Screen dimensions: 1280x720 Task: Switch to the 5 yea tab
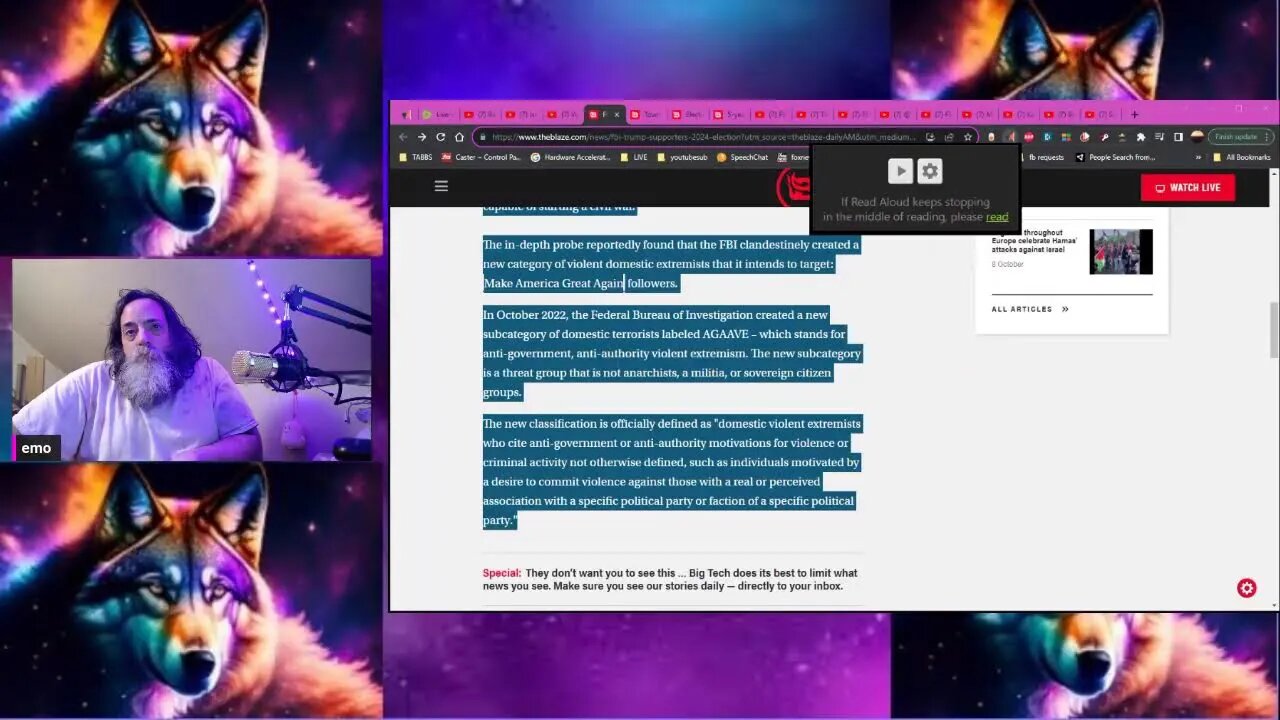coord(729,114)
